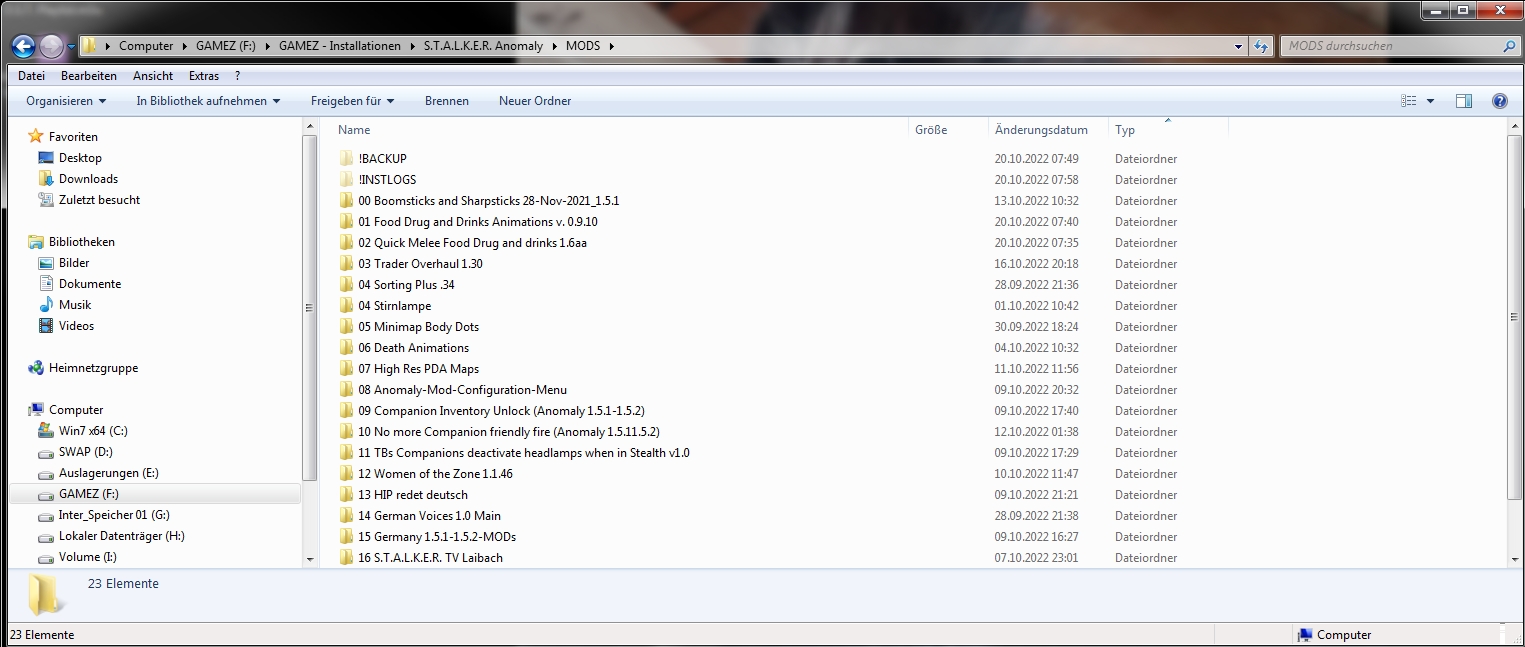1525x647 pixels.
Task: Select Inter_Speicher 01 (G:) drive
Action: point(114,514)
